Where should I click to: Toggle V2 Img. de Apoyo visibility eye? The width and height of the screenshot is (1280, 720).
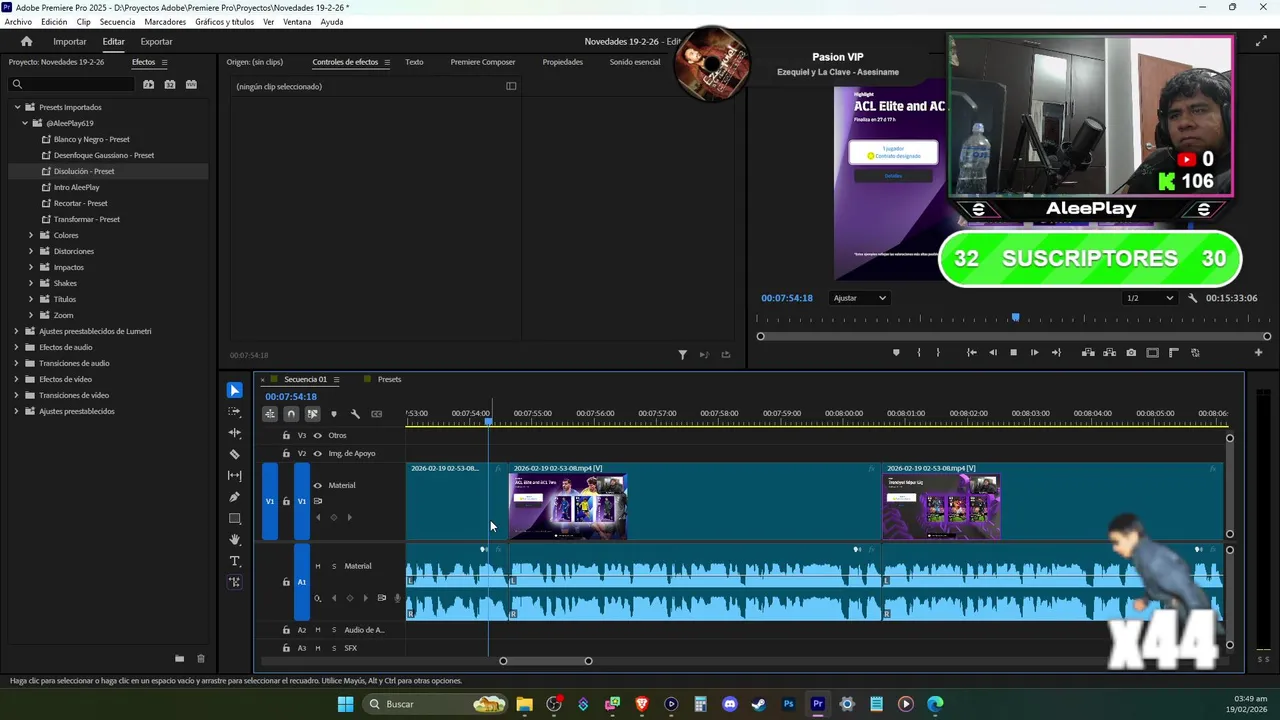point(317,454)
